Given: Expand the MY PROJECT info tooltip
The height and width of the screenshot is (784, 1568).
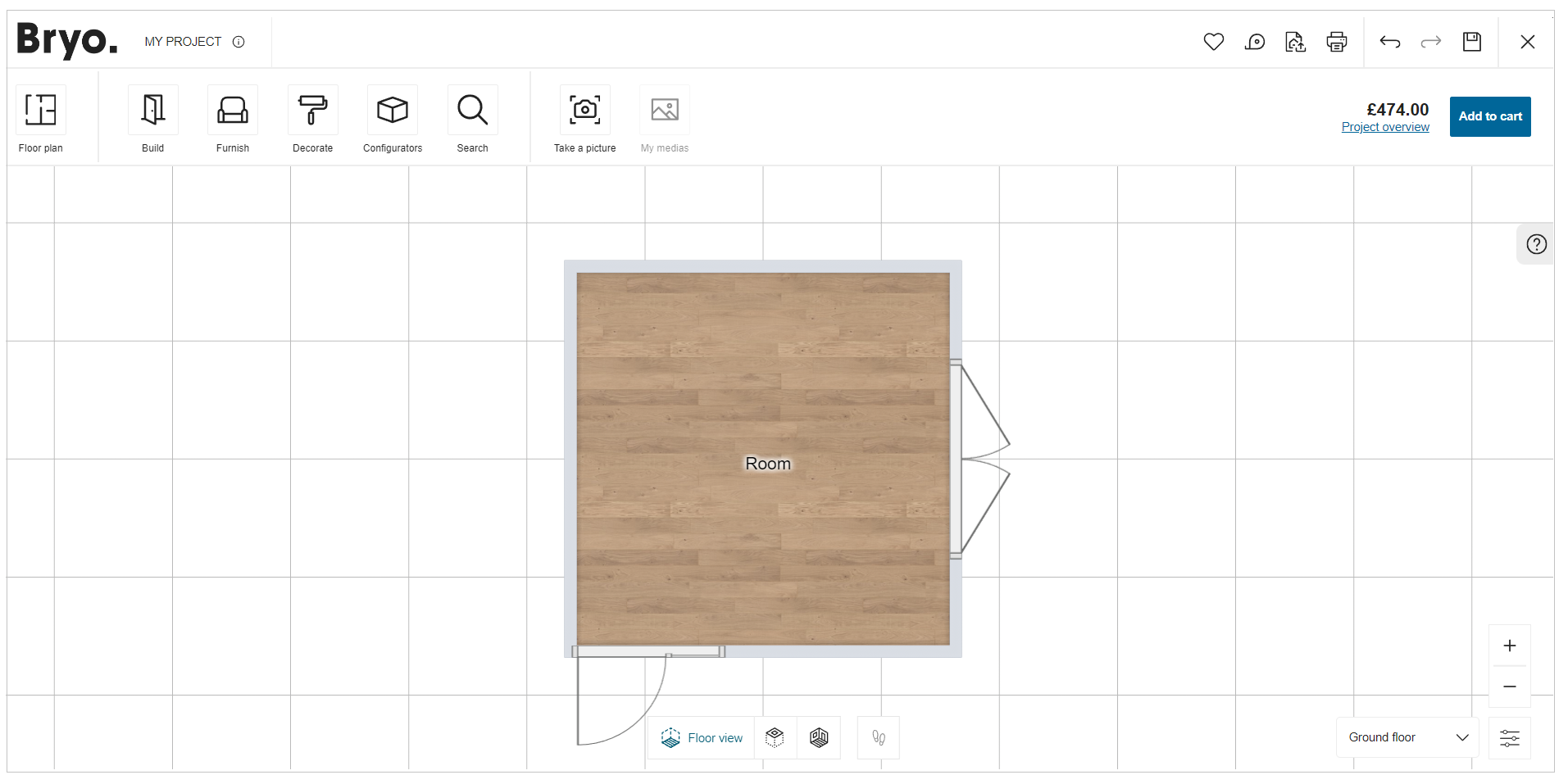Looking at the screenshot, I should click(x=239, y=42).
